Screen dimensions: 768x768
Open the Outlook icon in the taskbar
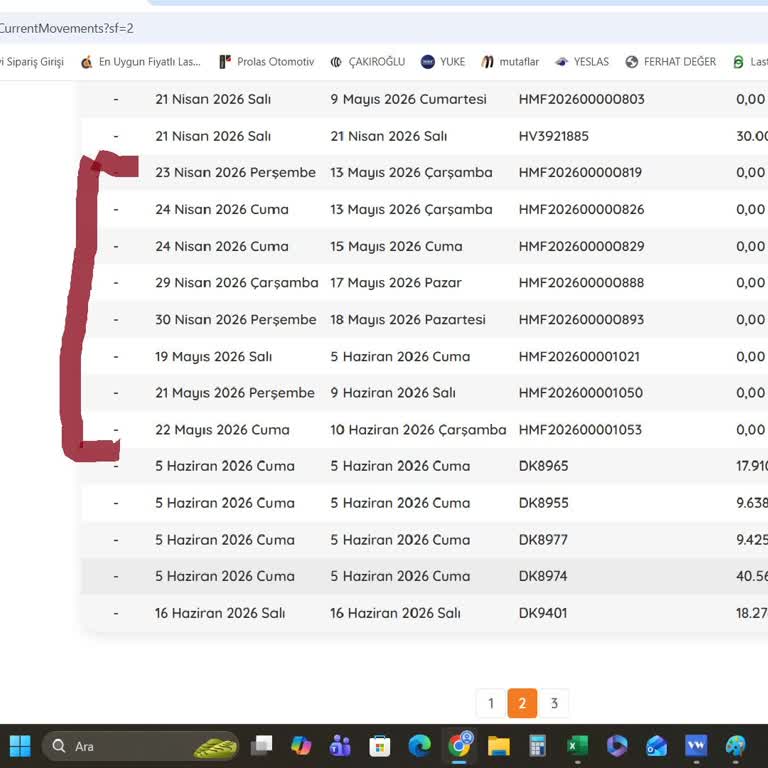click(x=656, y=746)
